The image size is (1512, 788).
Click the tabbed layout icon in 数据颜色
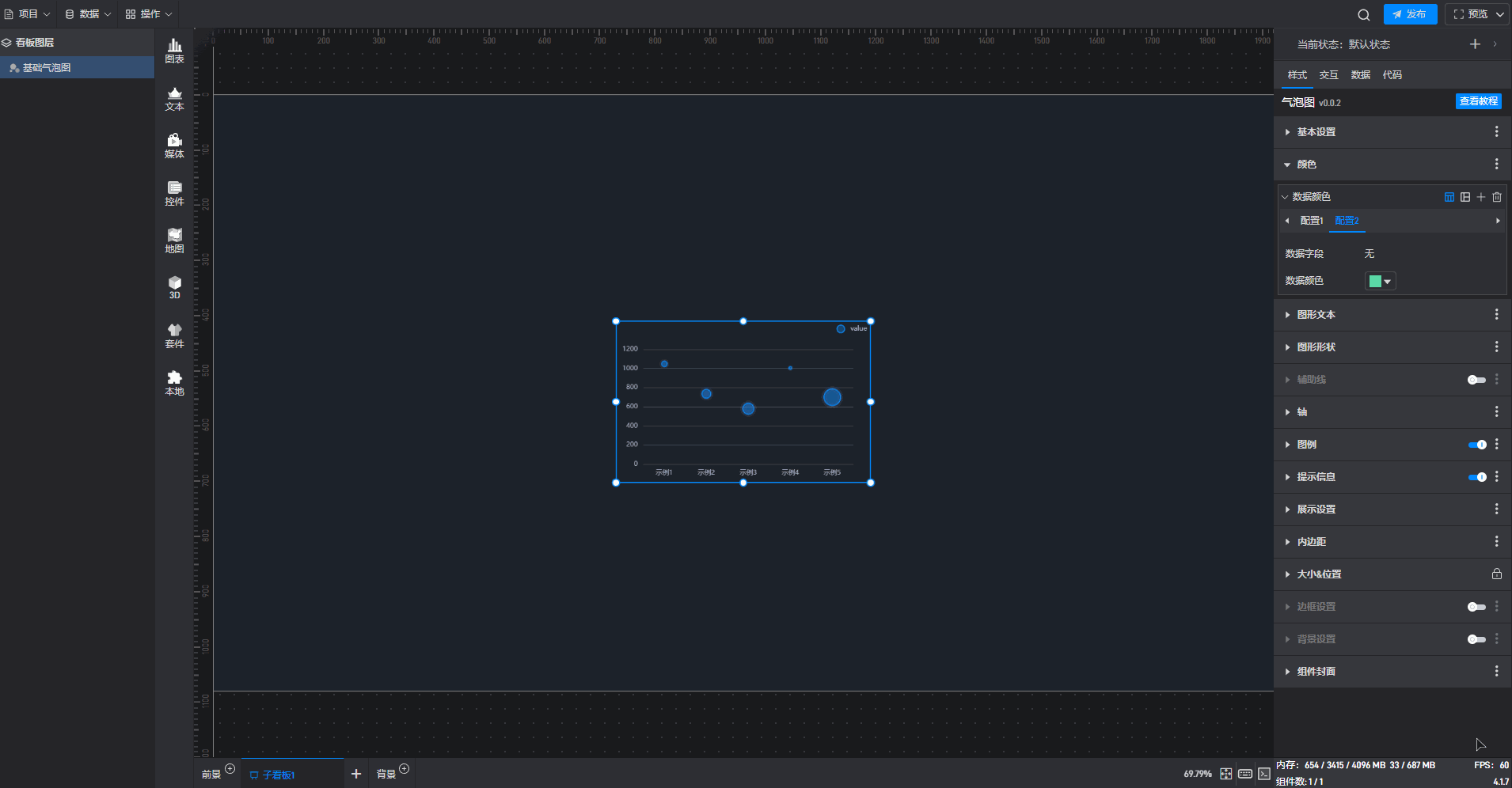click(1449, 197)
